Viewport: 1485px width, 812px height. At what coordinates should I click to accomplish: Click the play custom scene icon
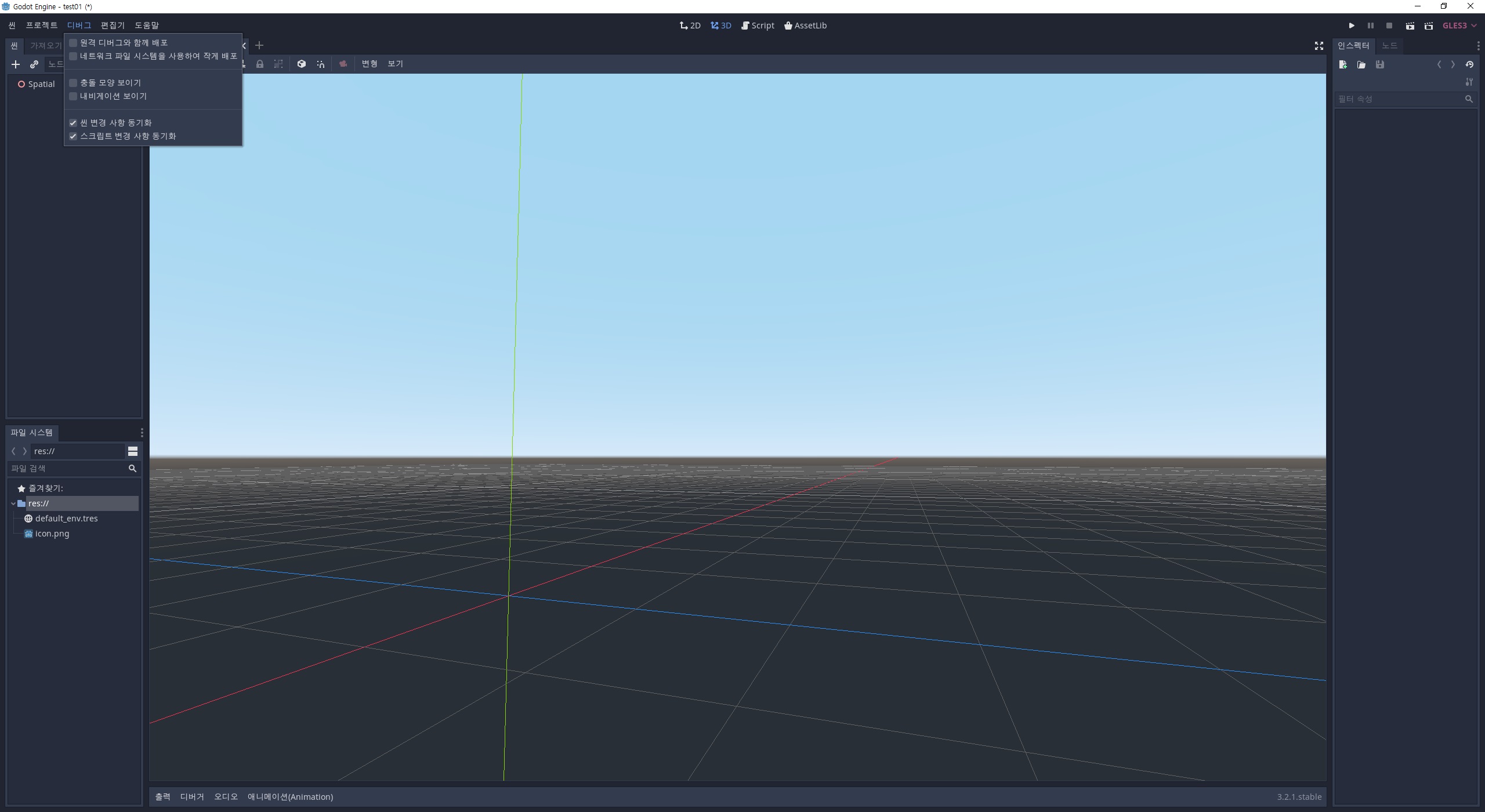tap(1429, 26)
